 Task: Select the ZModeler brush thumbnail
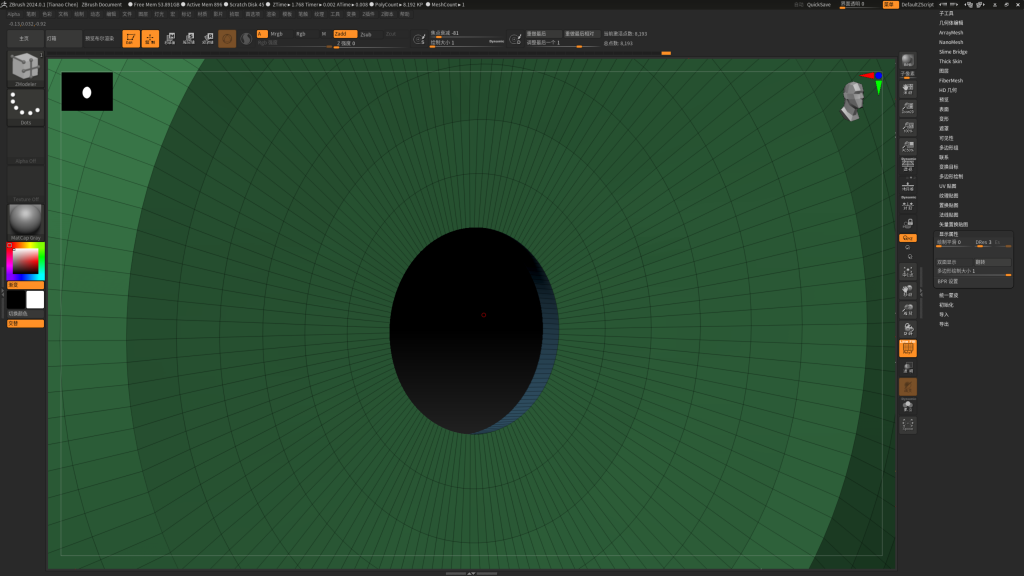(x=25, y=69)
